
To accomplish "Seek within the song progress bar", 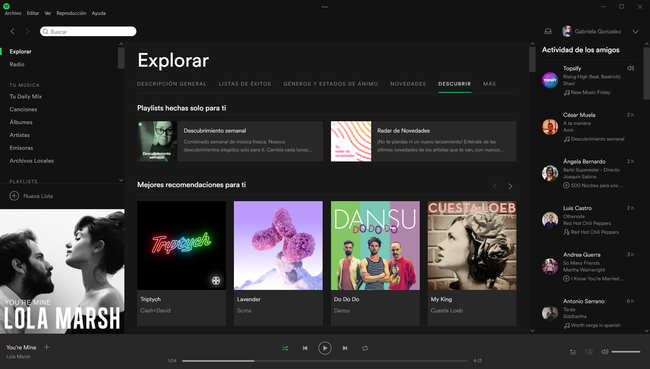I will tap(325, 361).
